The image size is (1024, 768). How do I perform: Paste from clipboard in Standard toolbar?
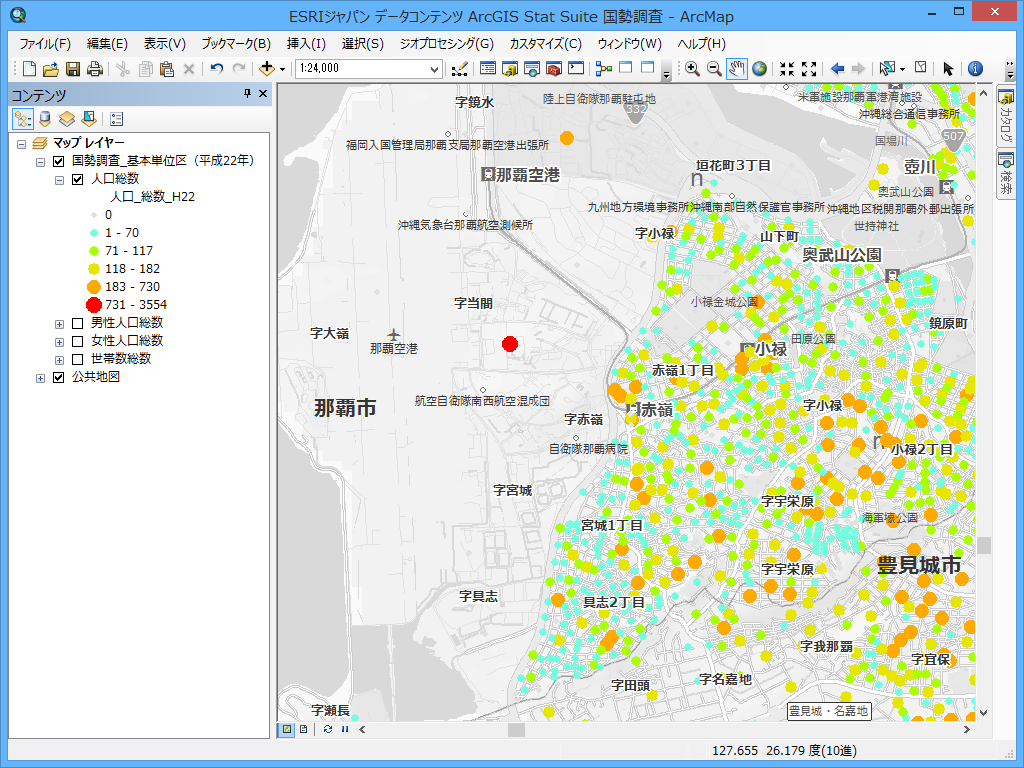(x=167, y=69)
